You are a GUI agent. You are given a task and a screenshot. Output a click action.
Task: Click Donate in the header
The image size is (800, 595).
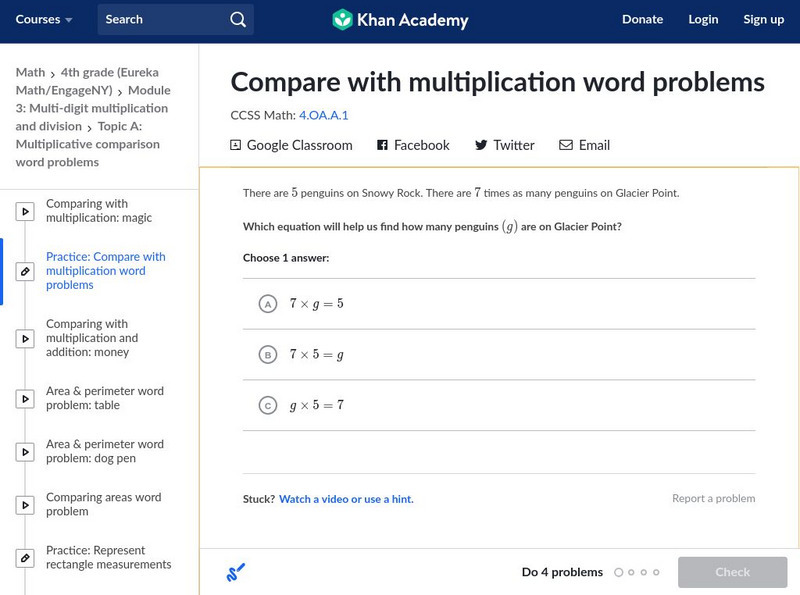point(642,19)
